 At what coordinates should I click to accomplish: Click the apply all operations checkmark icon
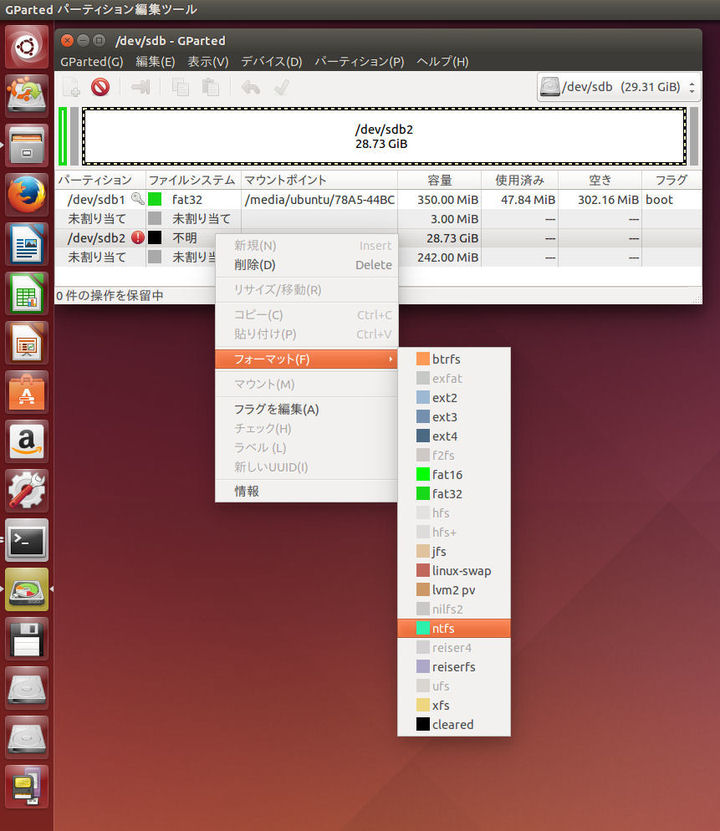click(x=281, y=87)
